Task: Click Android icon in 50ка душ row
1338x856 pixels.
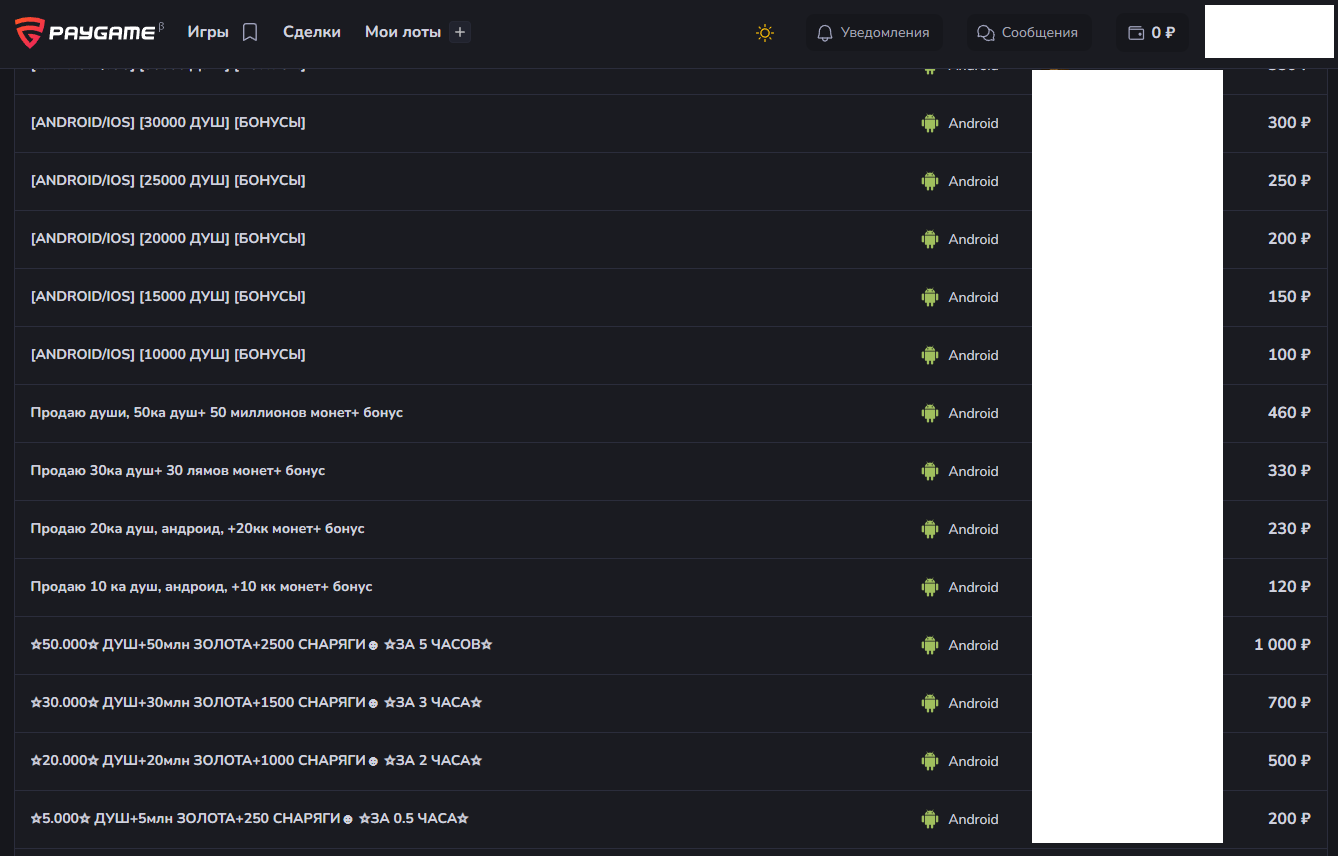Action: (930, 413)
